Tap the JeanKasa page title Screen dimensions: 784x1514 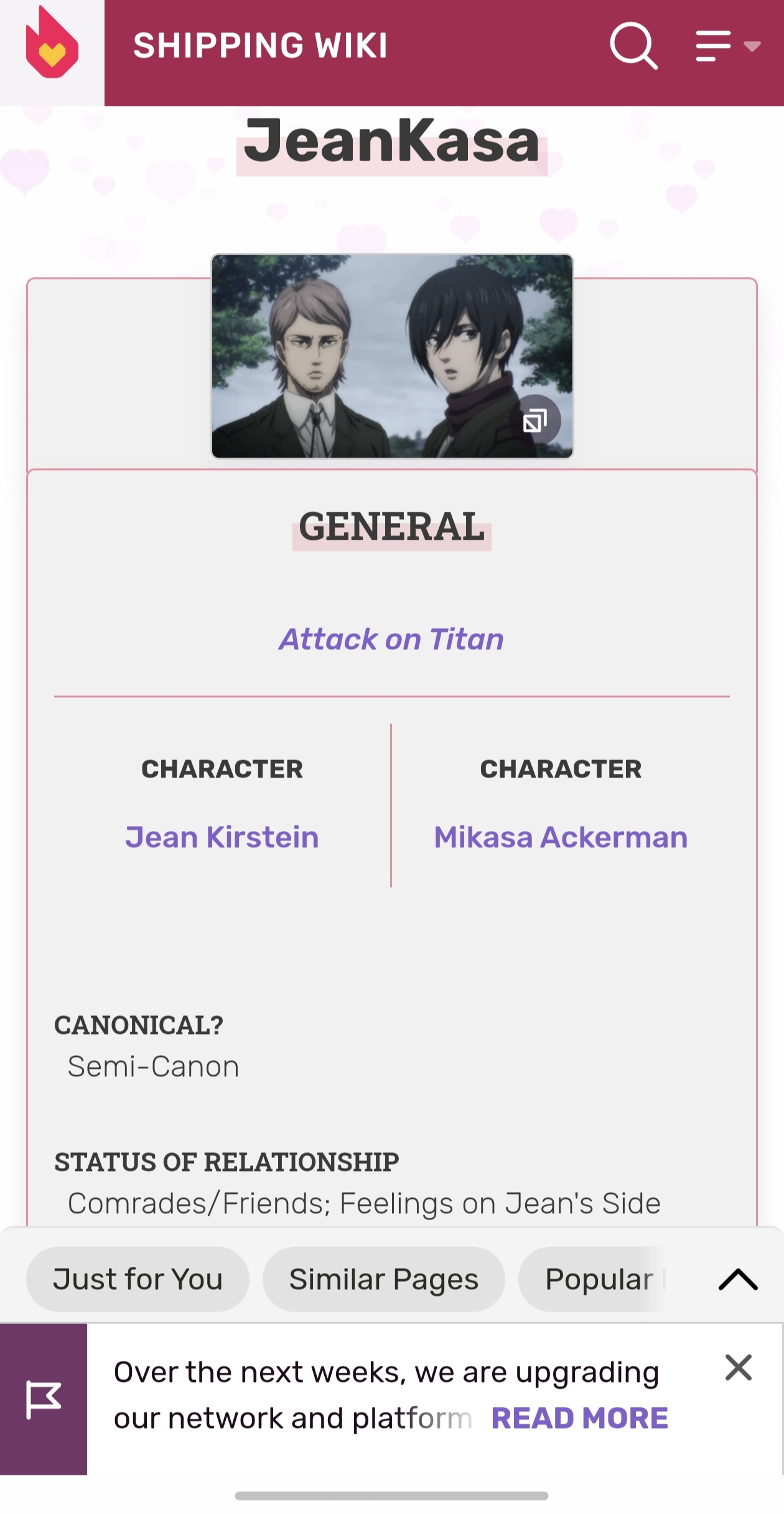391,142
